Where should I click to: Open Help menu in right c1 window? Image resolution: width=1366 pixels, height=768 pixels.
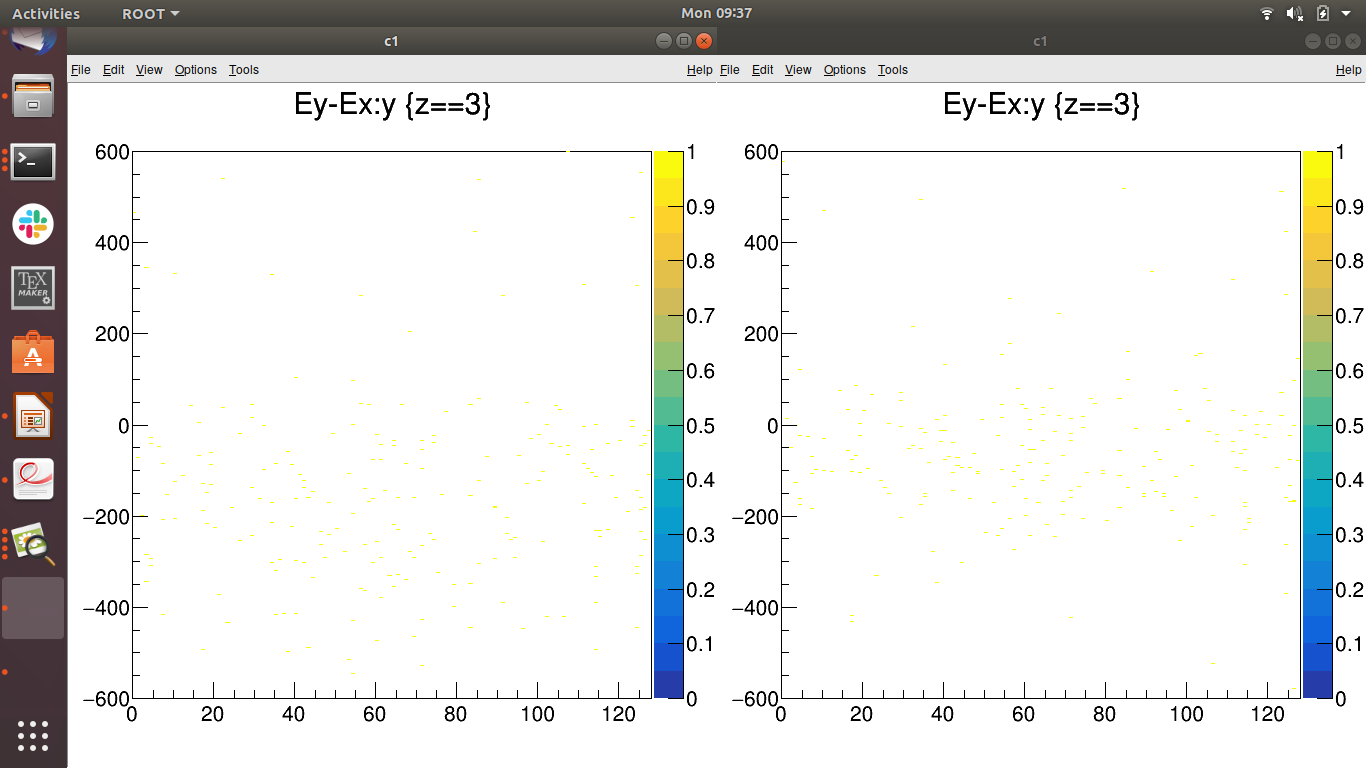[x=1349, y=70]
